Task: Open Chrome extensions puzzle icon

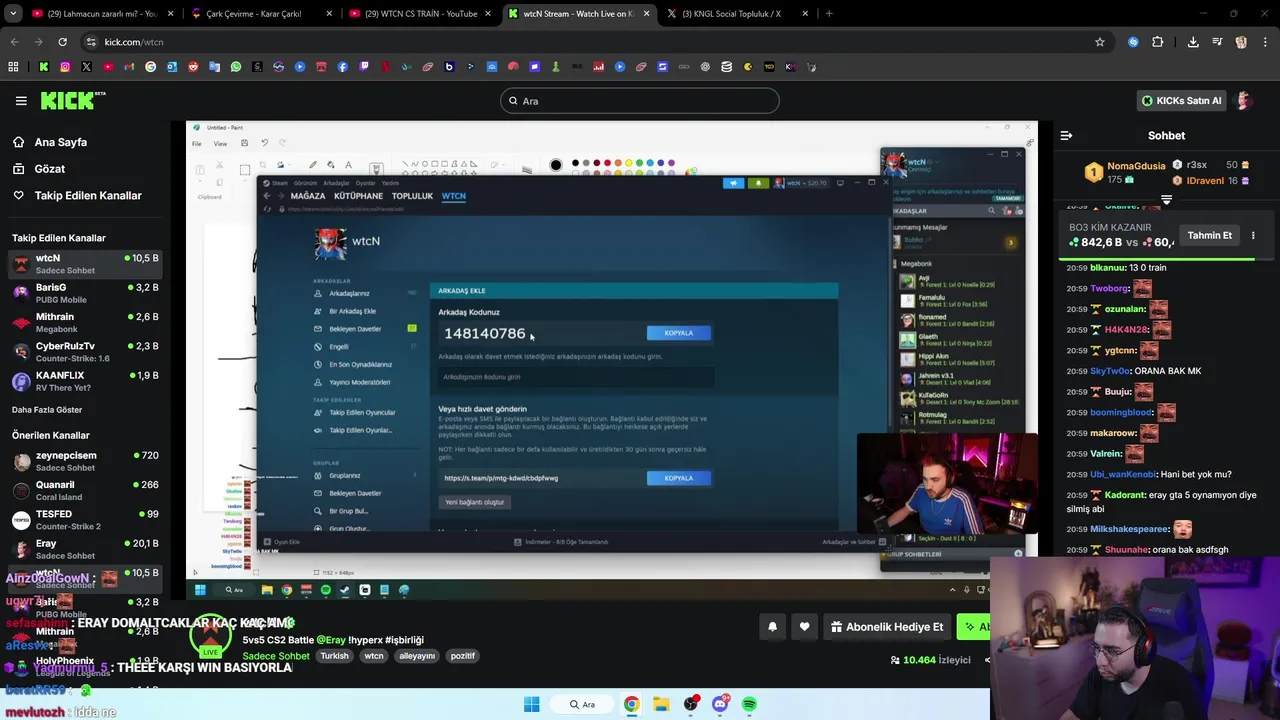Action: tap(1158, 42)
